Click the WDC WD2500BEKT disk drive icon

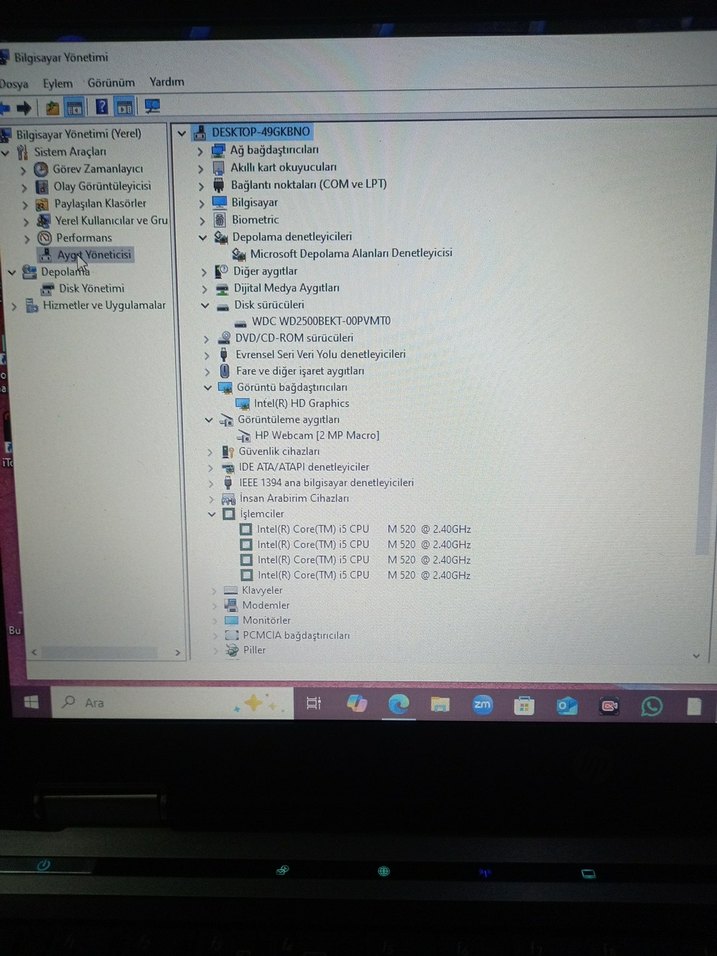(241, 322)
